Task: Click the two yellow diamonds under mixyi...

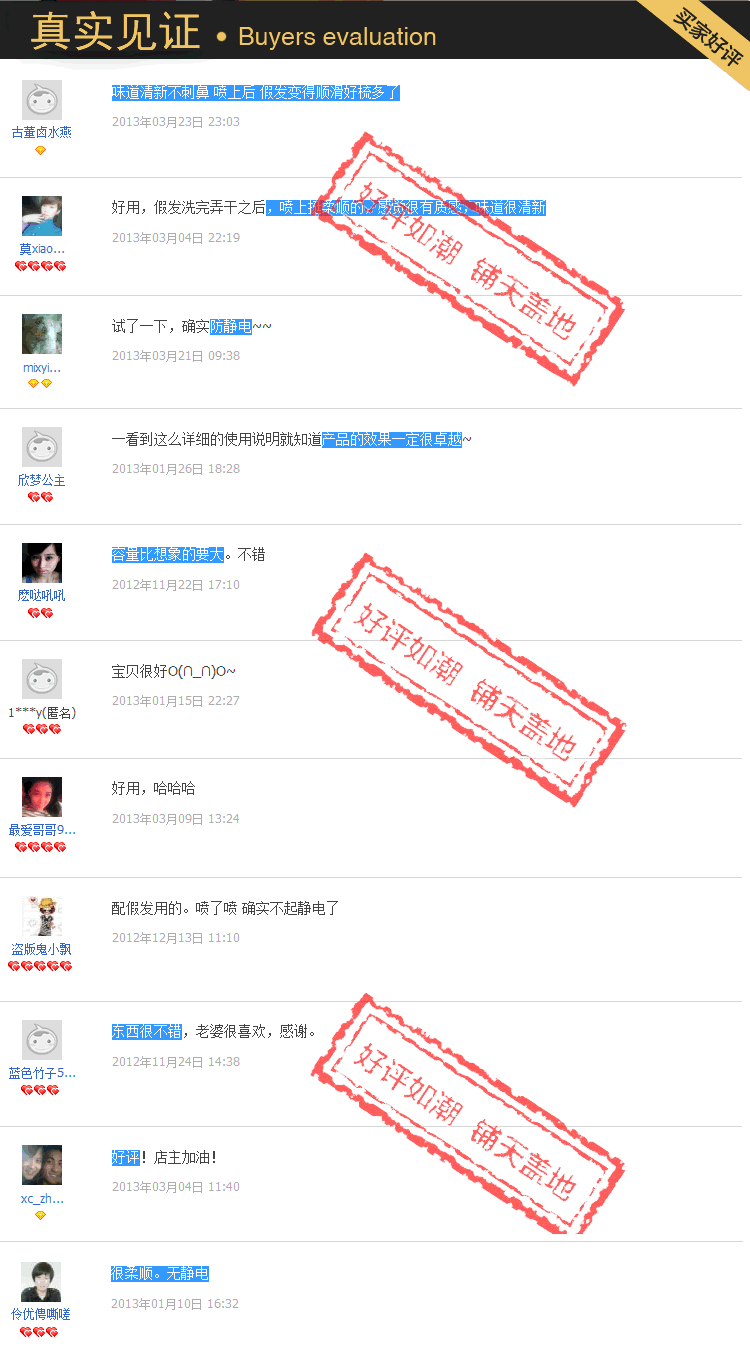Action: coord(40,384)
